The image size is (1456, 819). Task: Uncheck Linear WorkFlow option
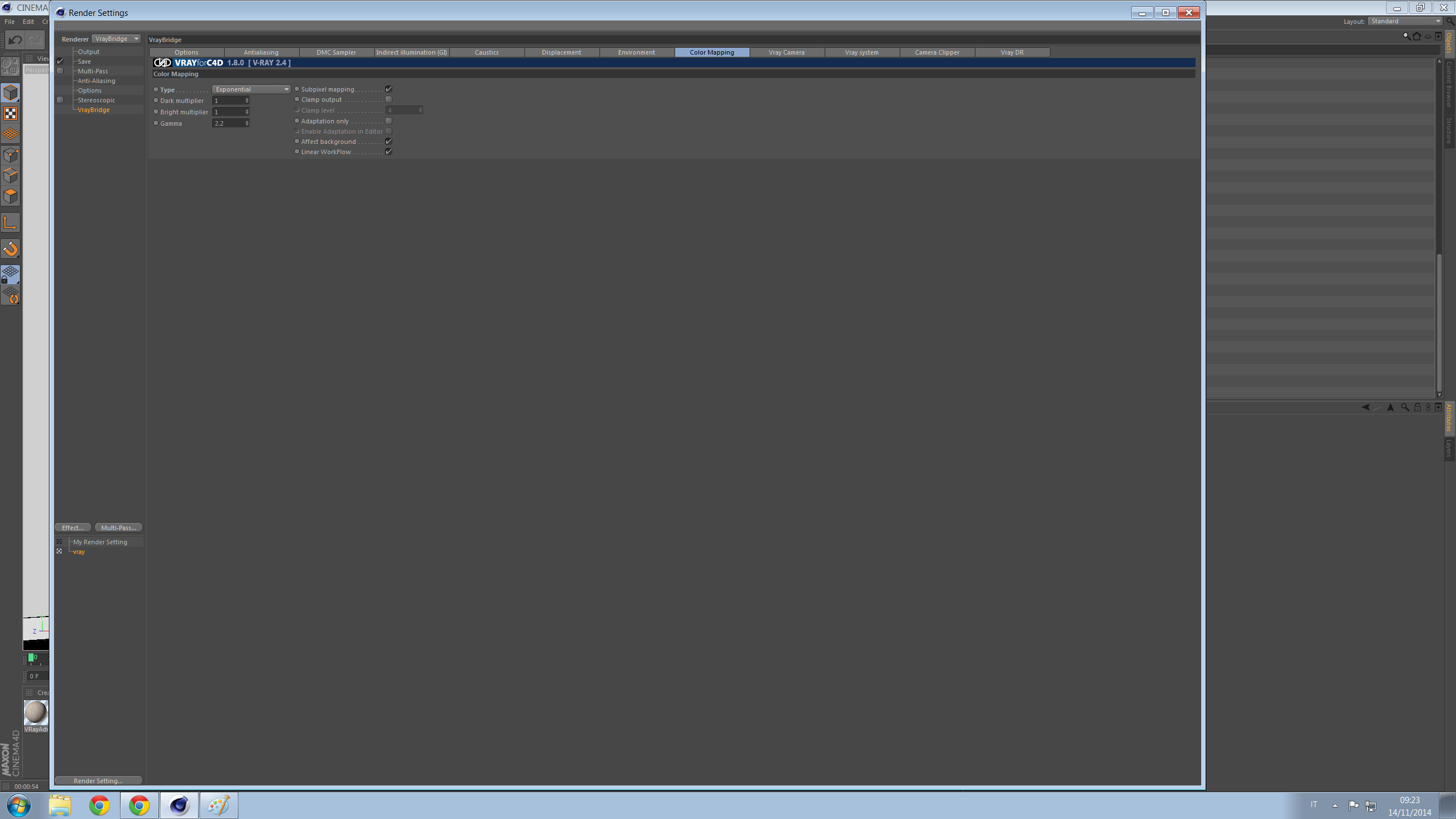(389, 152)
